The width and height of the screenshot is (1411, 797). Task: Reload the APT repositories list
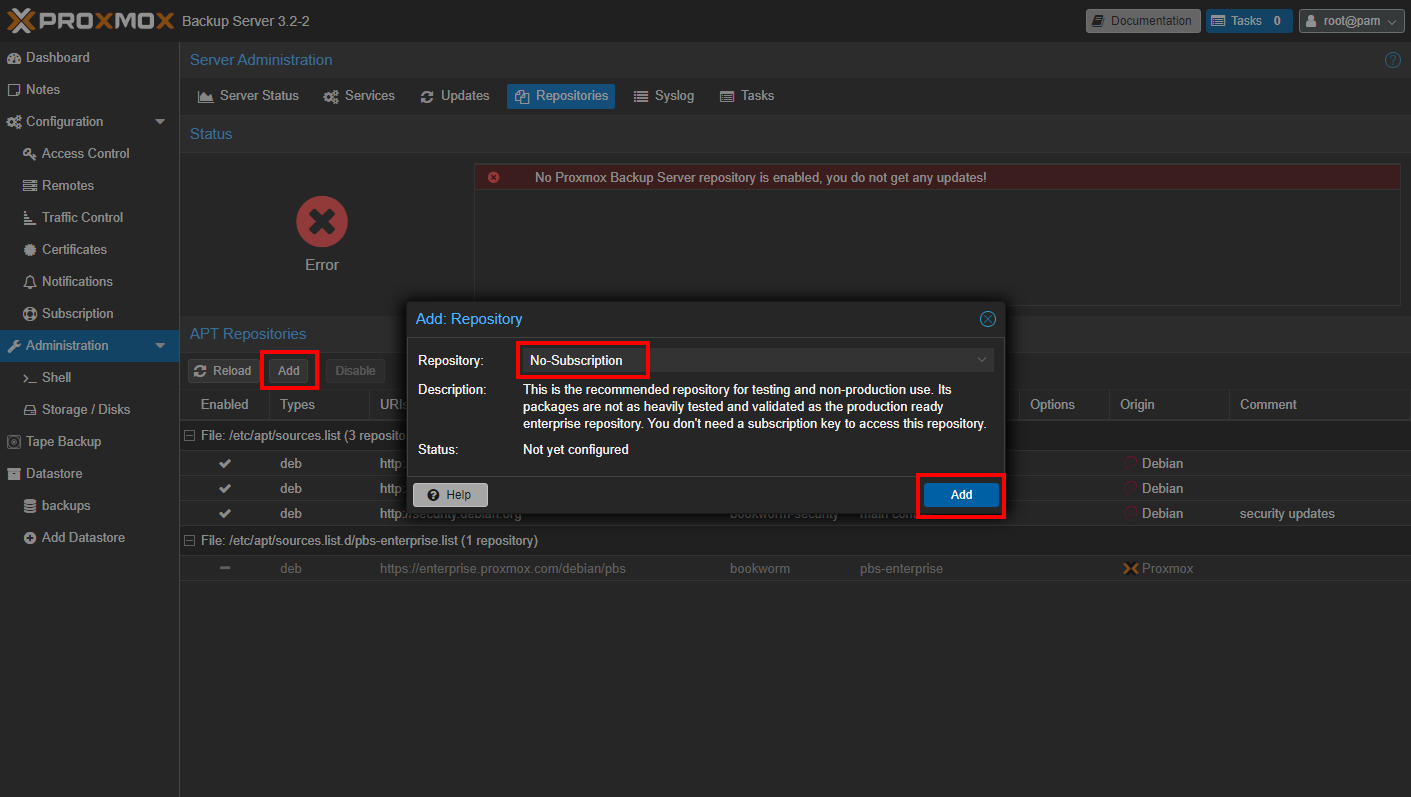223,371
